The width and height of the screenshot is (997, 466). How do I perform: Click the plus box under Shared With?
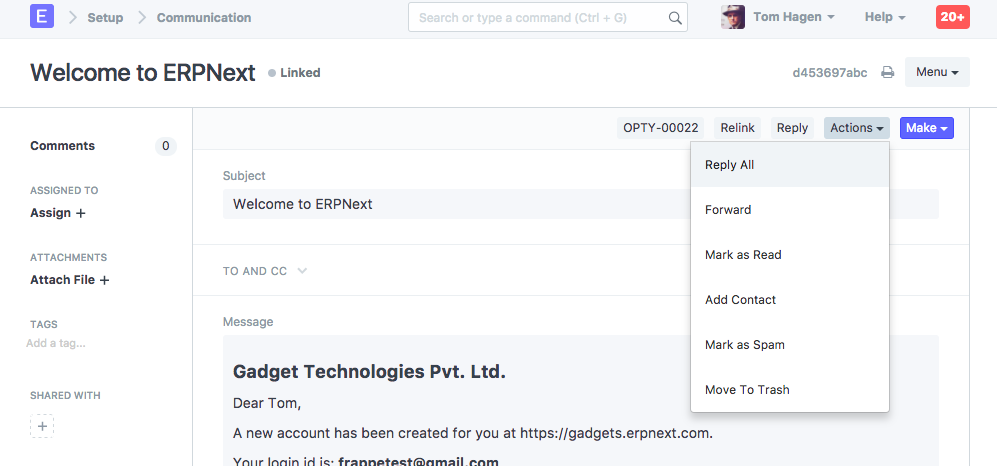(42, 426)
